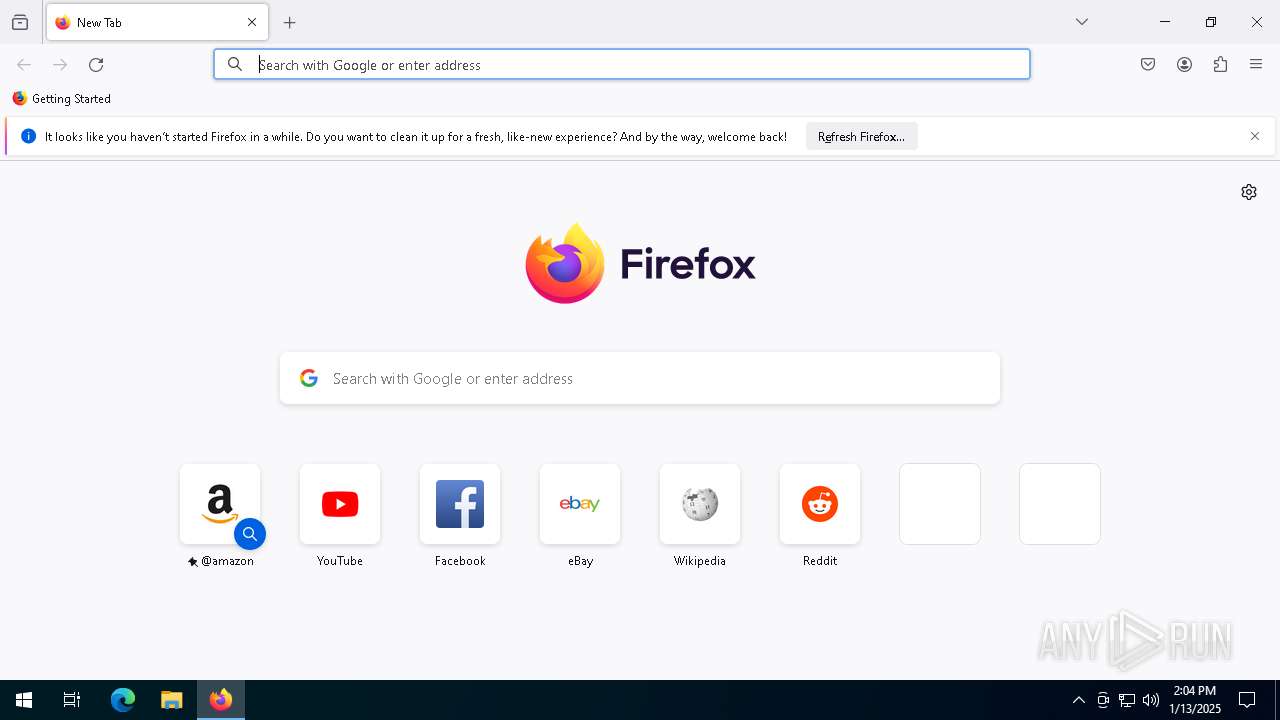Open the Firefox account icon
The height and width of the screenshot is (720, 1280).
tap(1184, 65)
